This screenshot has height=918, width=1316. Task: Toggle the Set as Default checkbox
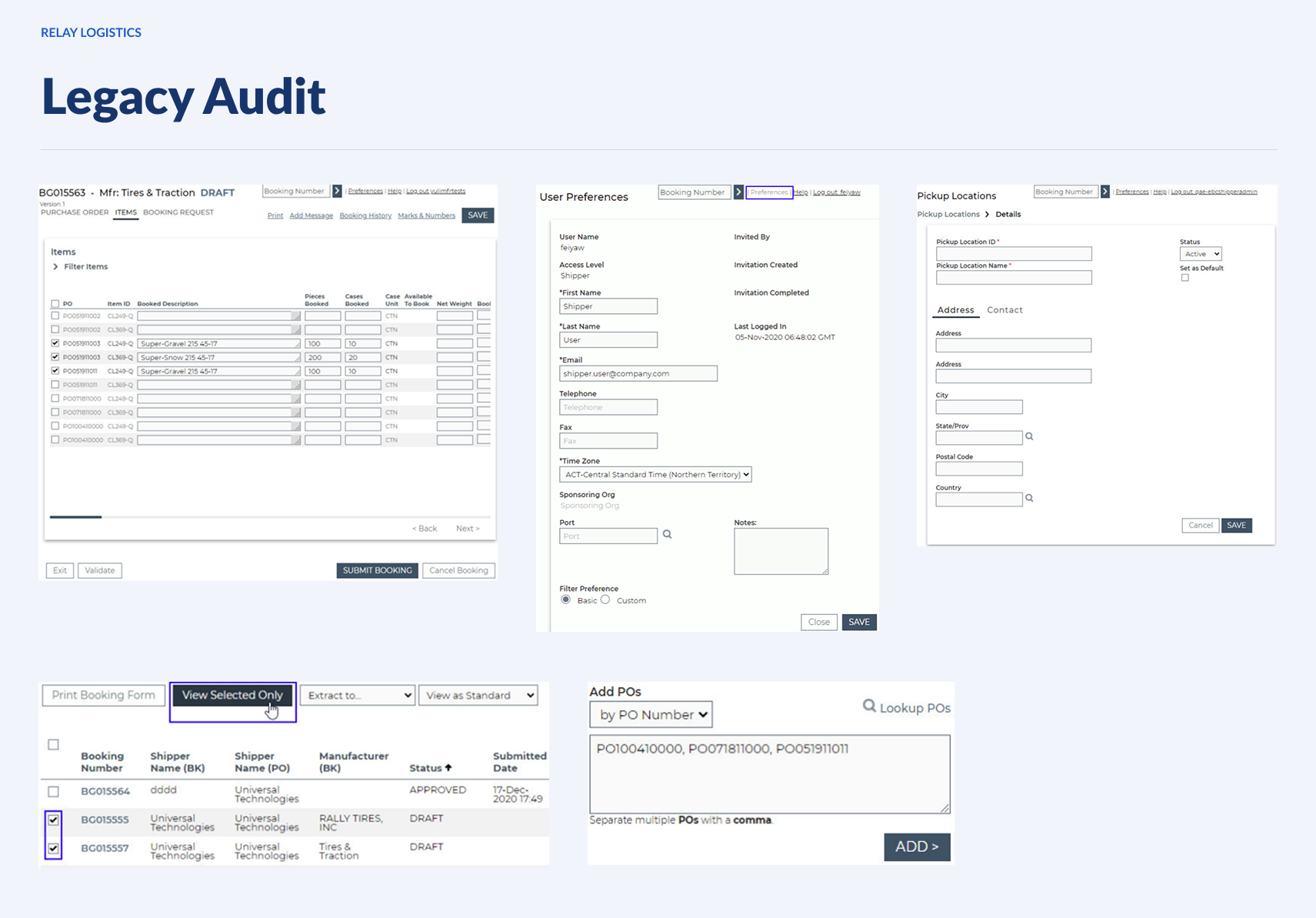coord(1184,278)
